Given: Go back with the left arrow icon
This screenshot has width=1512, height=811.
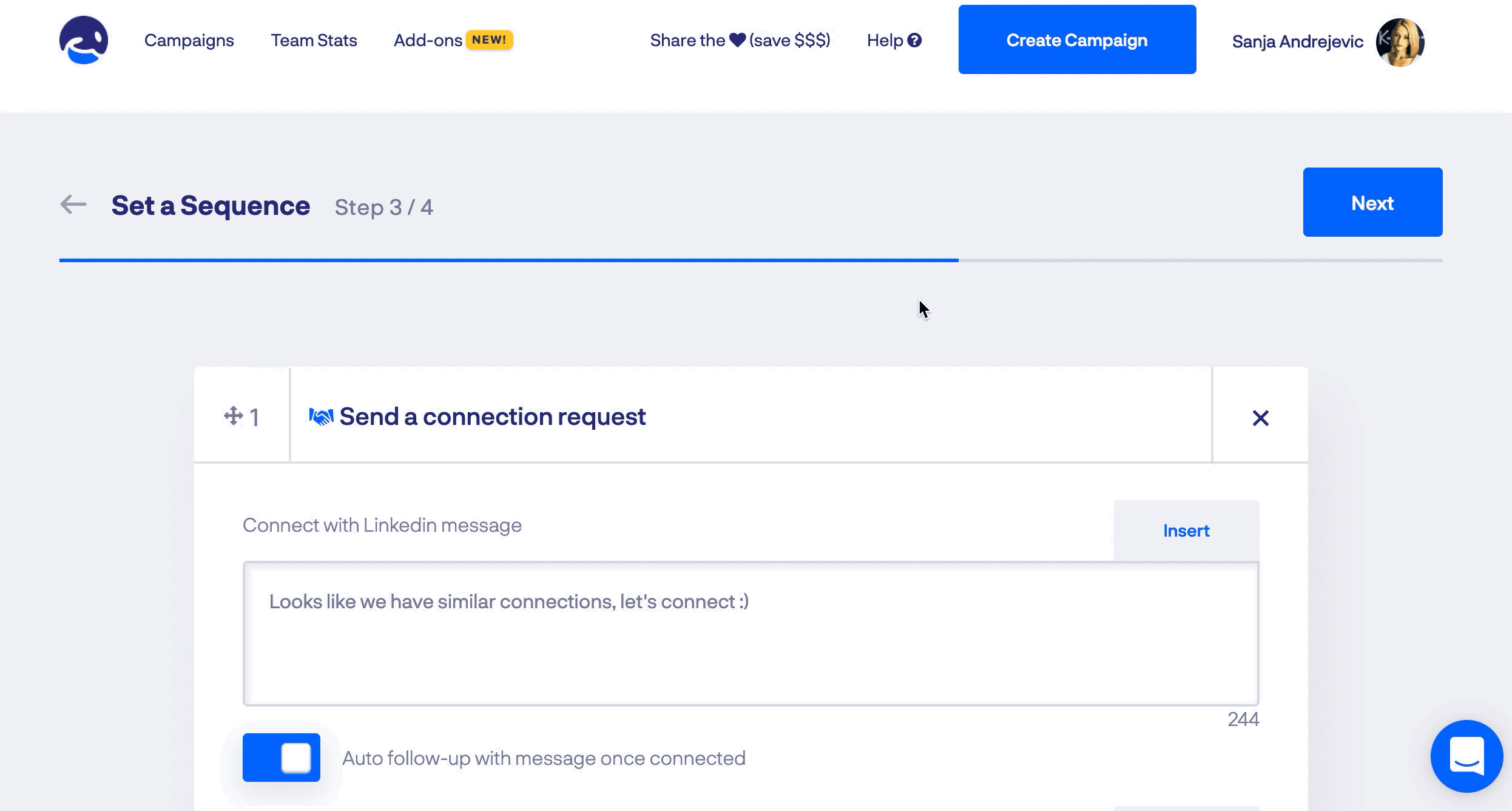Looking at the screenshot, I should pos(73,205).
